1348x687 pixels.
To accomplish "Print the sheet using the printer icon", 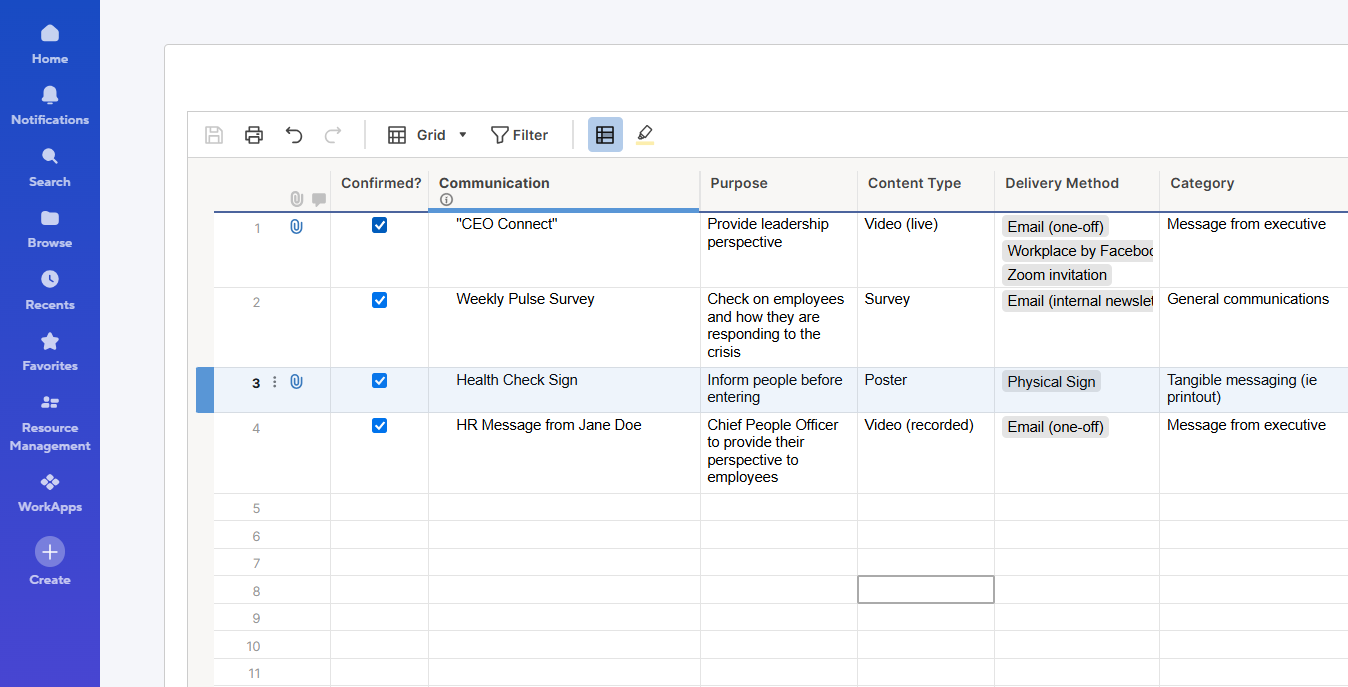I will 253,134.
